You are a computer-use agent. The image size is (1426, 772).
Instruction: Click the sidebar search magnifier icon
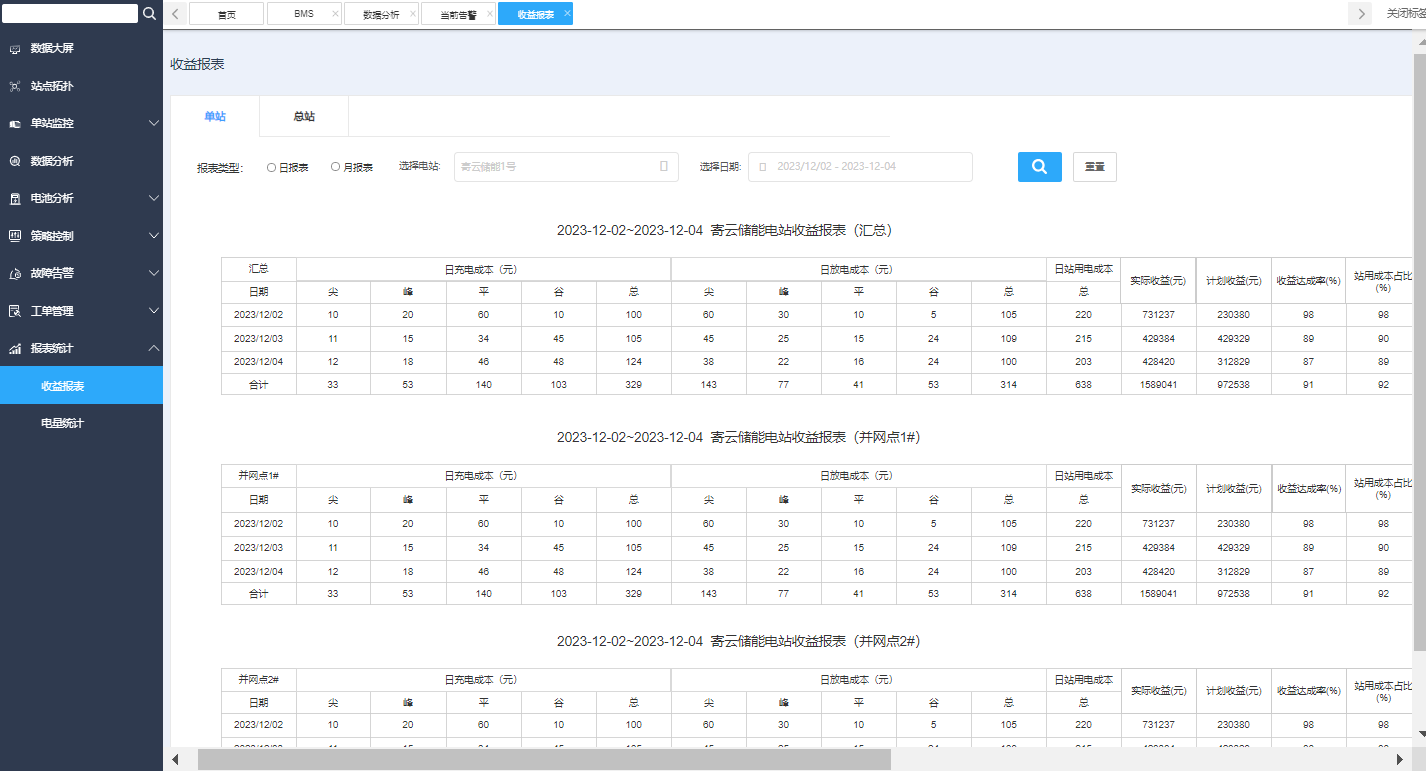click(149, 13)
